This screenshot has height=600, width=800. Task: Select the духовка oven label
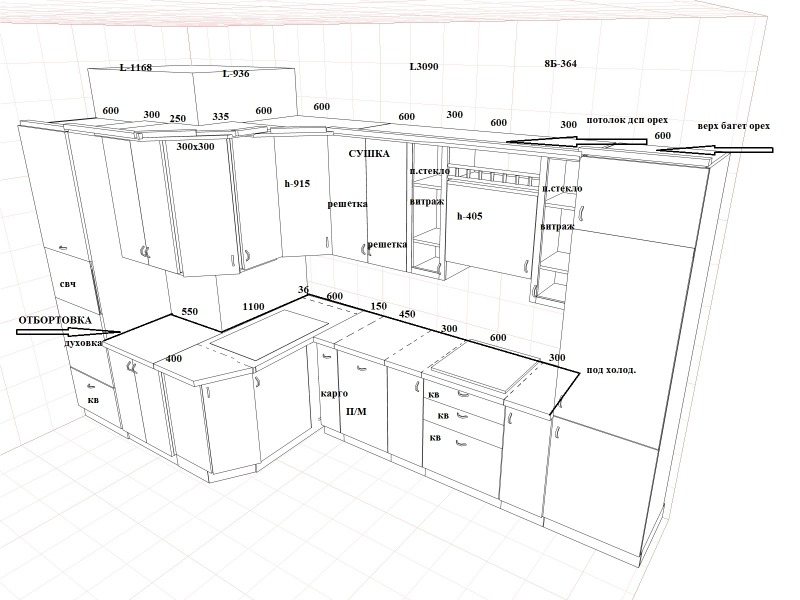[83, 343]
